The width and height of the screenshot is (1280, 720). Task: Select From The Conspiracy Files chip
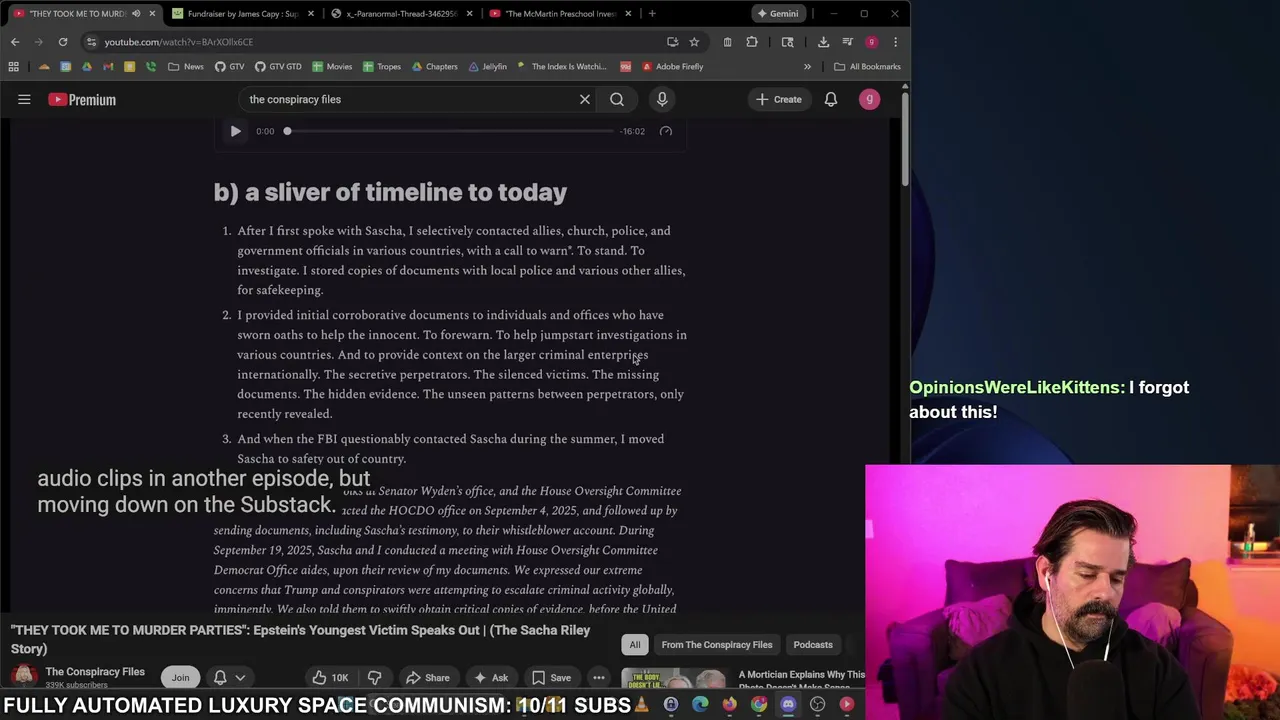click(x=717, y=645)
